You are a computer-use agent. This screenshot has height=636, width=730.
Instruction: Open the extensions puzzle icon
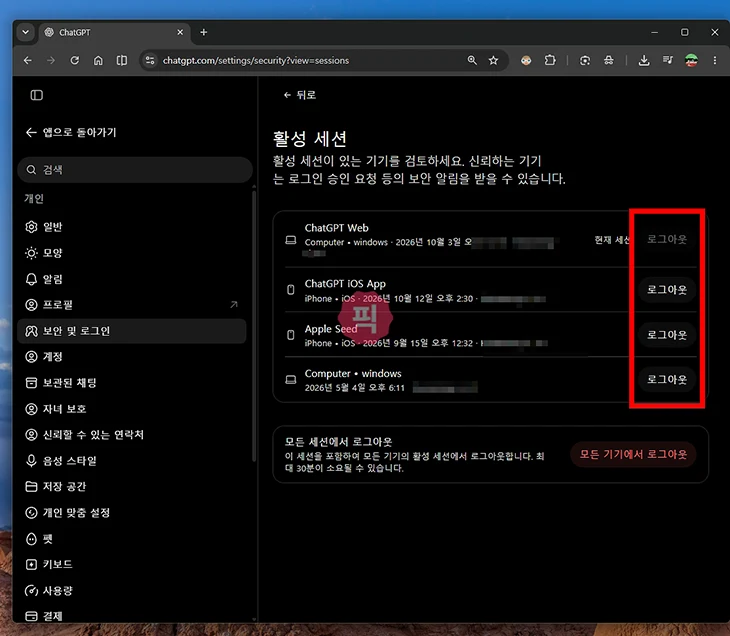coord(550,60)
